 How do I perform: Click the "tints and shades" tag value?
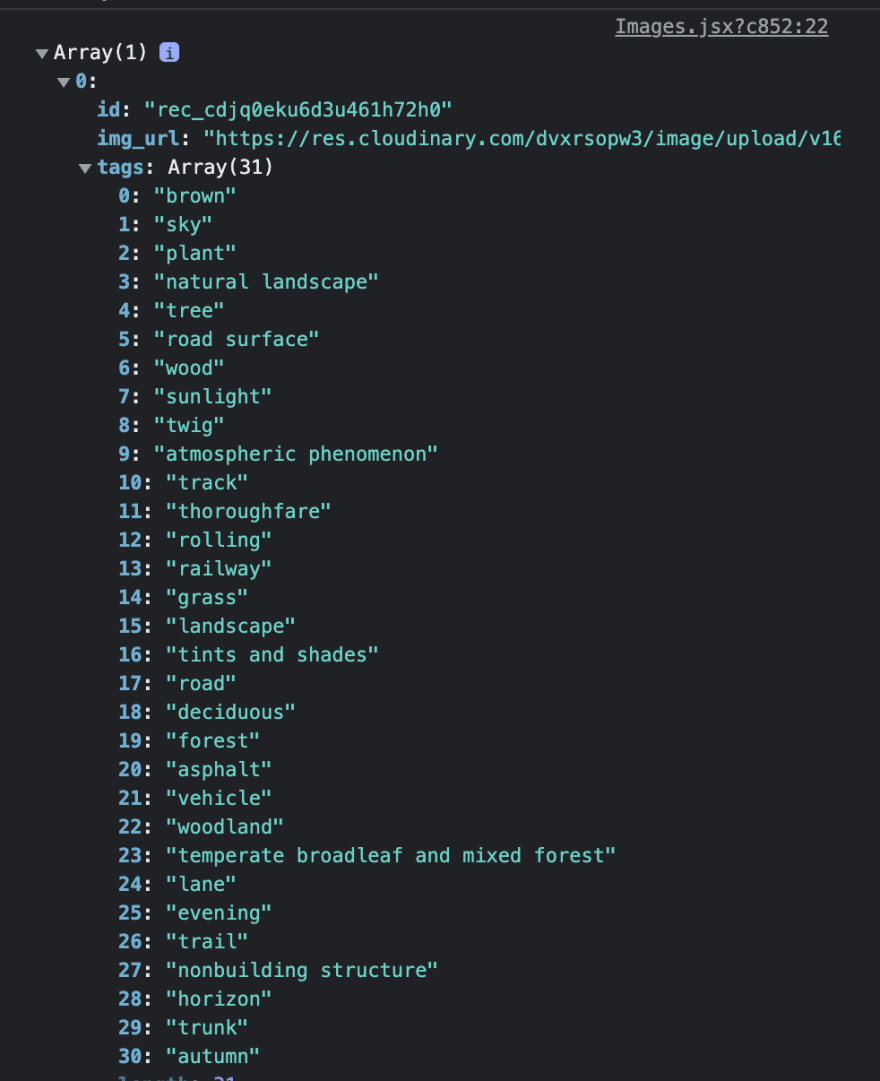tap(277, 654)
